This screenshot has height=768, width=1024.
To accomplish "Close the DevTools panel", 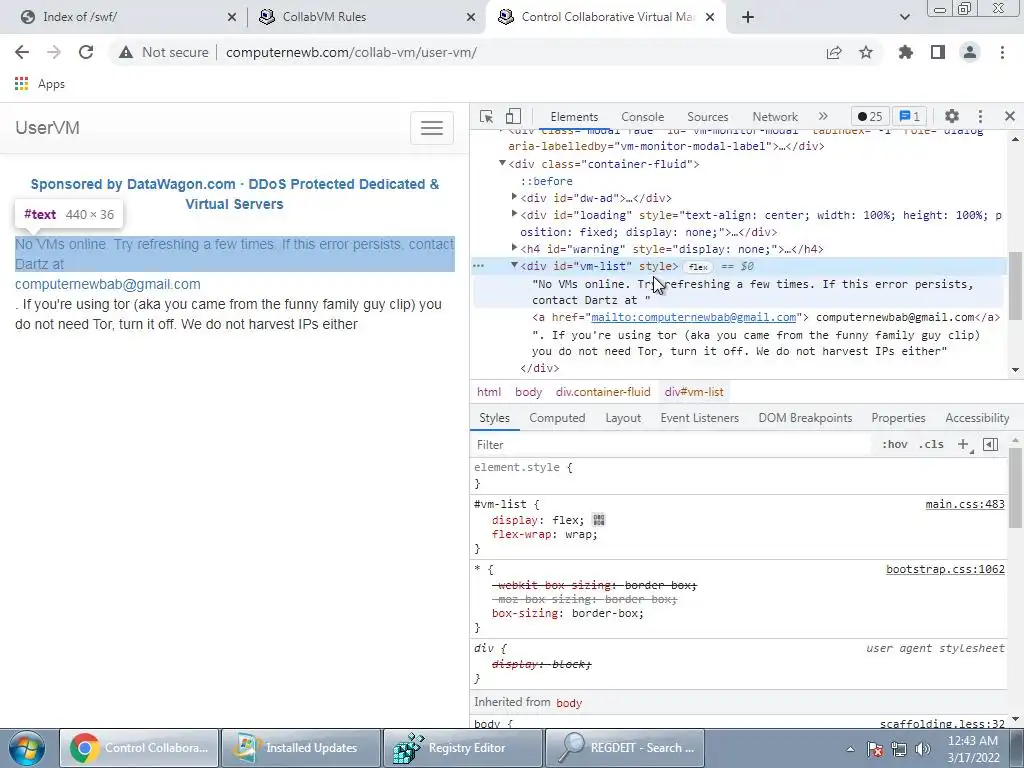I will point(1010,116).
